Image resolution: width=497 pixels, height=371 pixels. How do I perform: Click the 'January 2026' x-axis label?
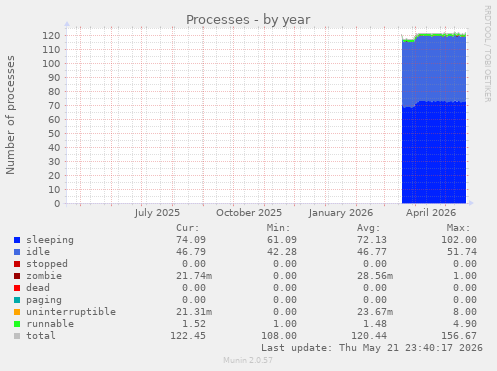pos(341,213)
